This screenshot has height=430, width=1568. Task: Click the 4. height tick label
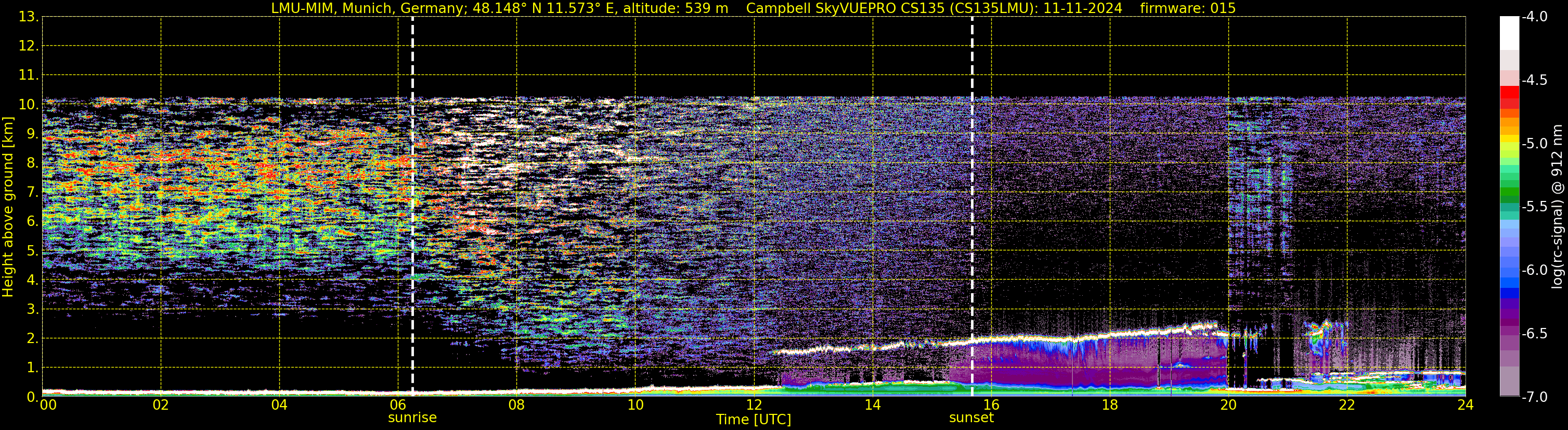click(x=32, y=280)
